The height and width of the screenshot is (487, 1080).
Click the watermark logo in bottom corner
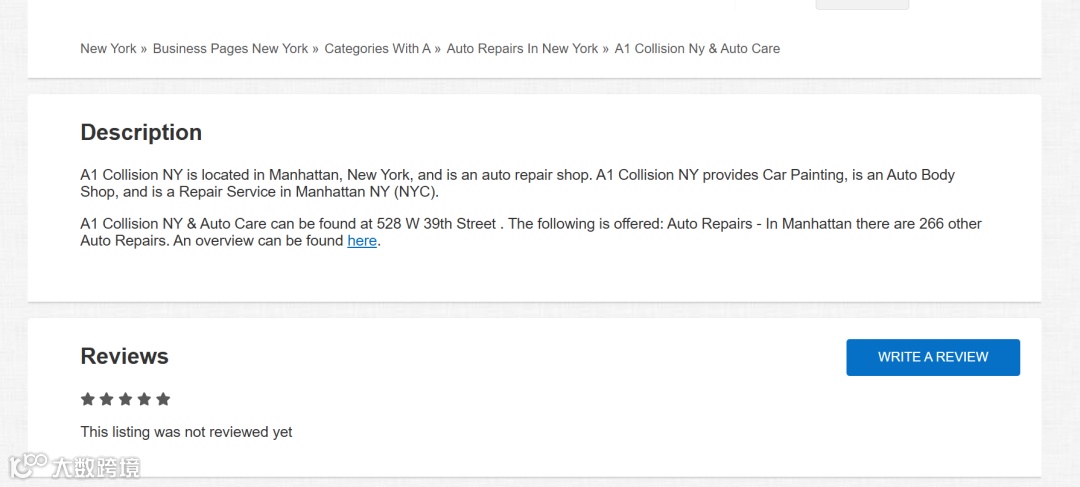coord(74,467)
